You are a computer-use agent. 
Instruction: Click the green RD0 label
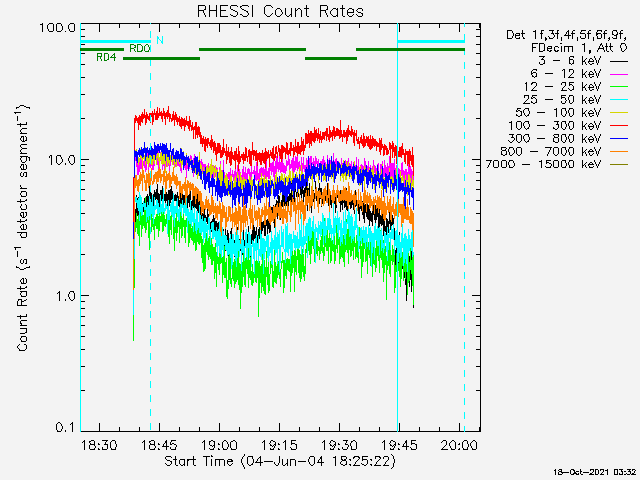pyautogui.click(x=140, y=48)
